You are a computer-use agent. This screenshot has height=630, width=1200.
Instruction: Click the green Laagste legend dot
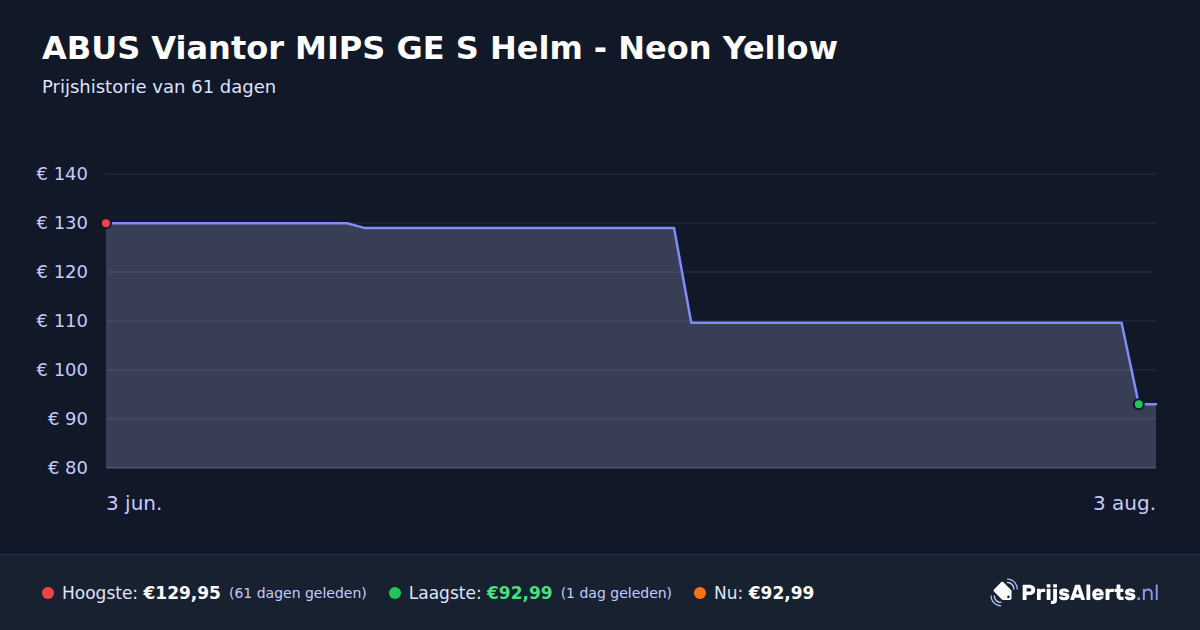395,593
